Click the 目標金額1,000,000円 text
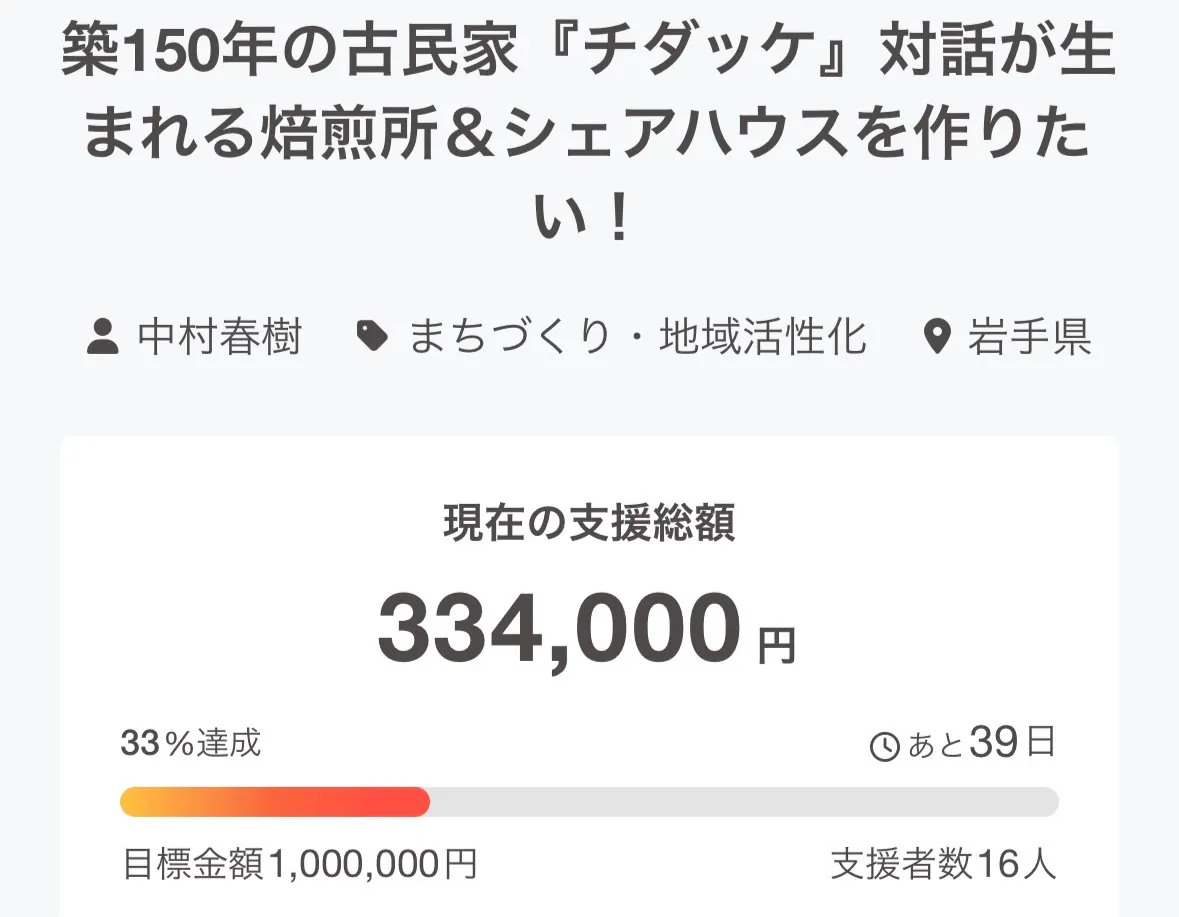The height and width of the screenshot is (917, 1179). 299,865
